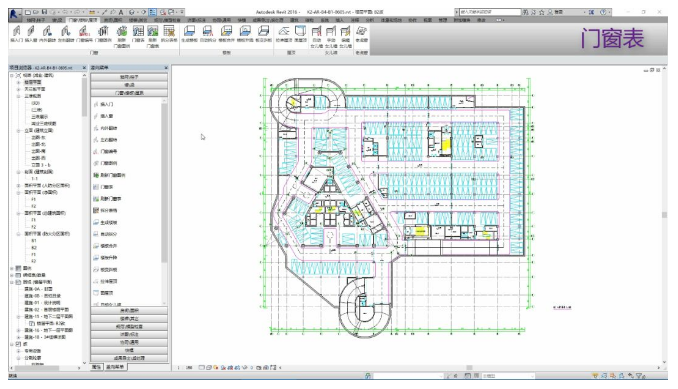Select the automatic parapet (自动女儿墙) tool
This screenshot has width=678, height=389.
pyautogui.click(x=317, y=36)
